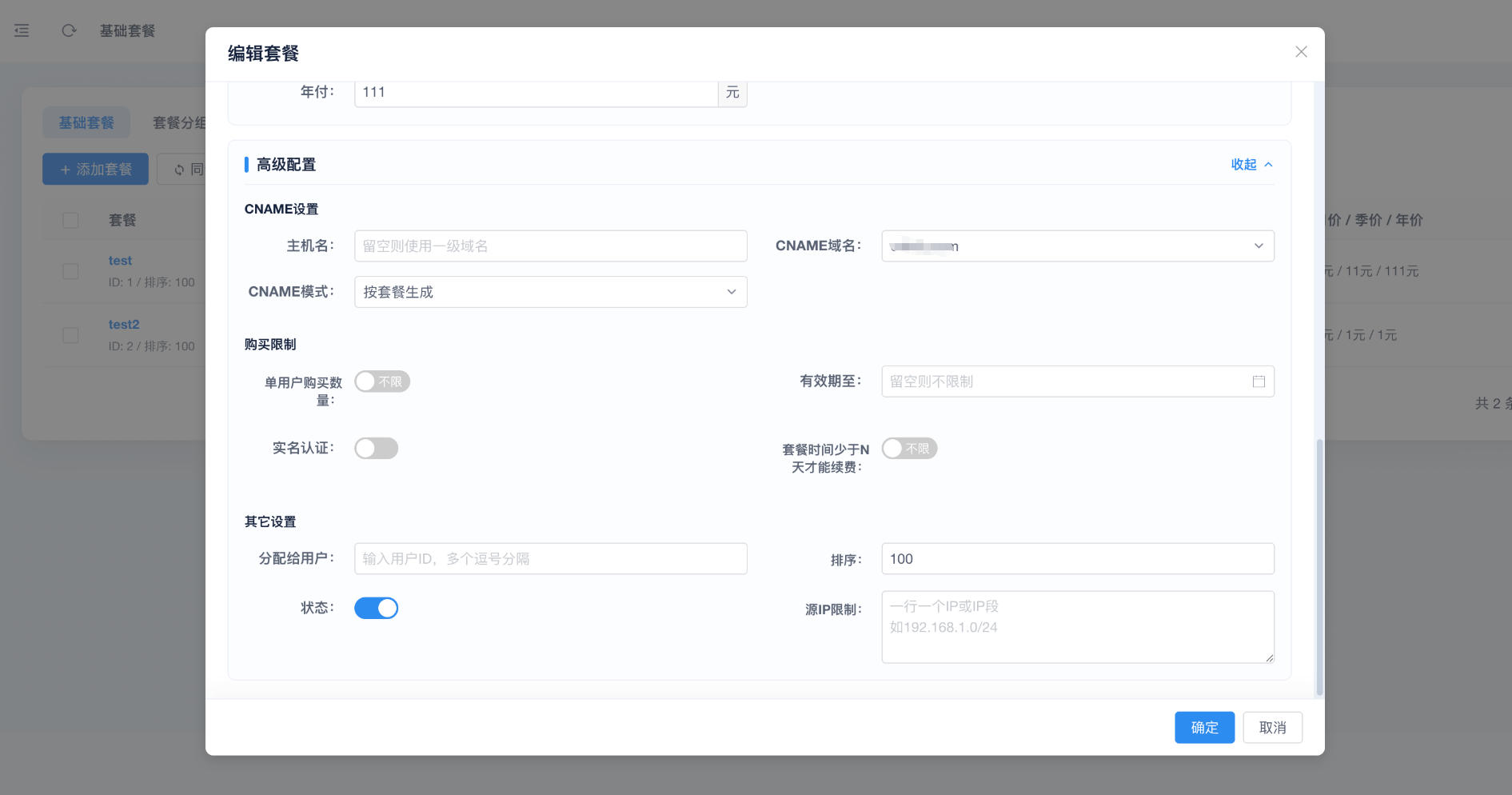Open the CNAME域名 dropdown
Image resolution: width=1512 pixels, height=795 pixels.
(1077, 246)
